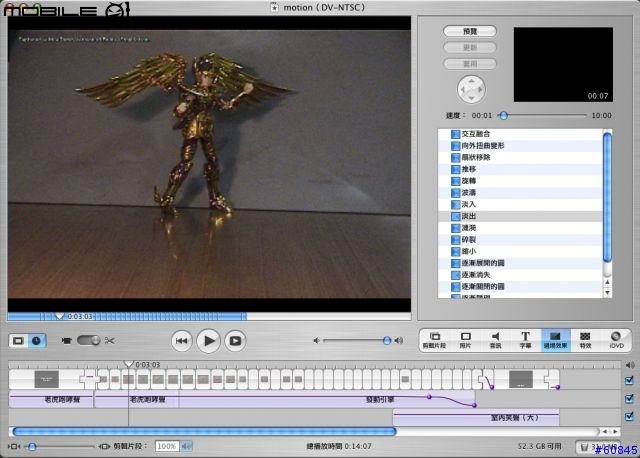Select the 向外扭曲變形 transition
Screen dimensions: 640x458
tap(520, 146)
